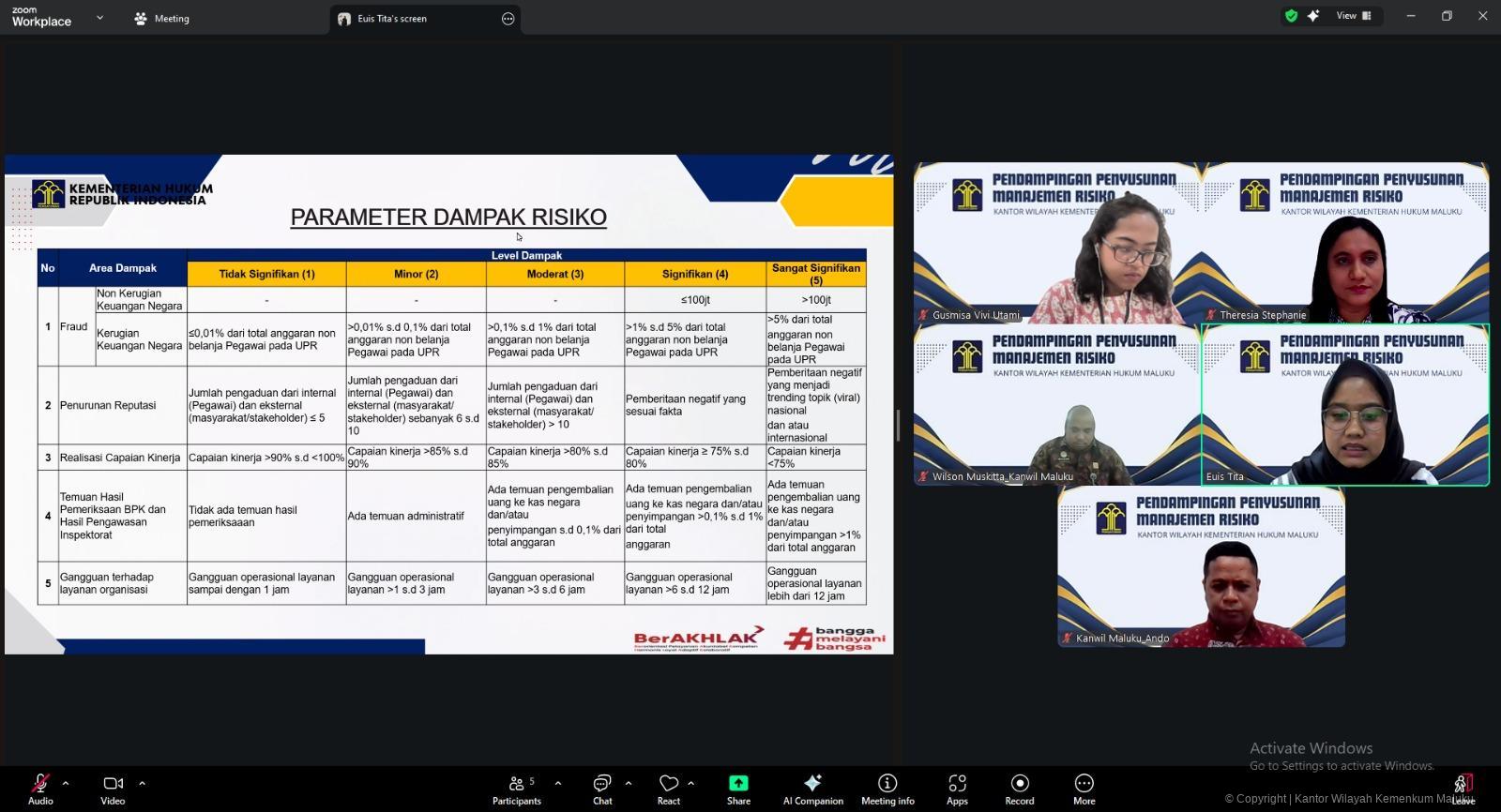Screen dimensions: 1501x812
Task: Expand the Zoom Workplace dropdown chevron
Action: (99, 18)
